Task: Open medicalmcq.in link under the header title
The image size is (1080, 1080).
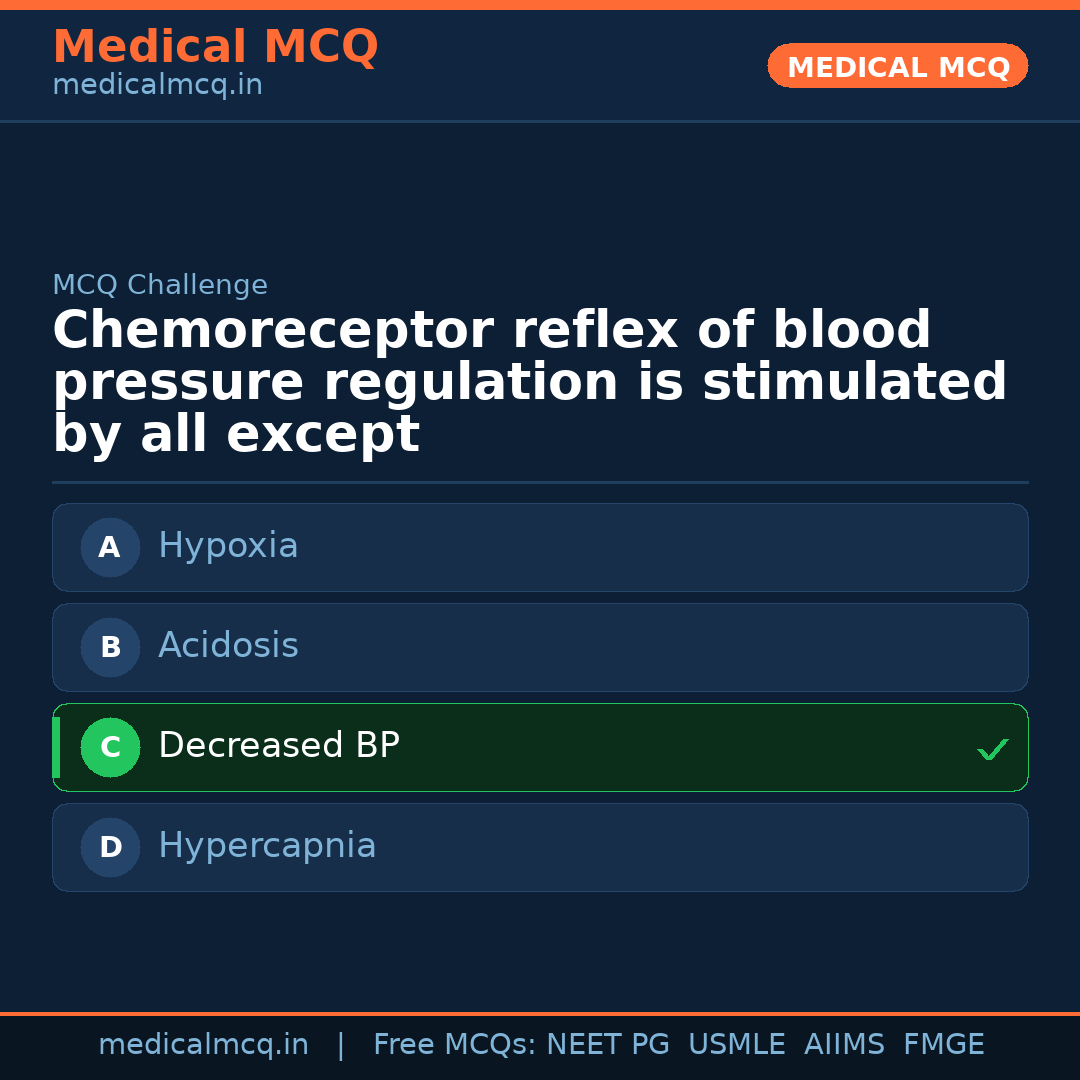Action: point(157,86)
